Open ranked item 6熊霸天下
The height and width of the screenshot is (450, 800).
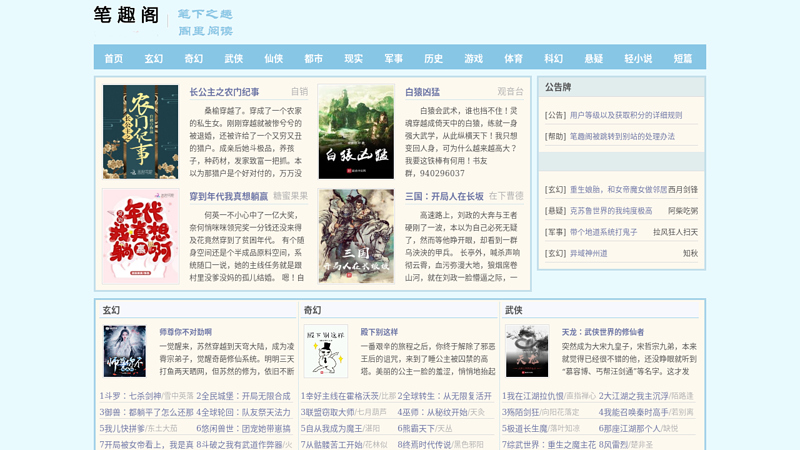click(416, 429)
